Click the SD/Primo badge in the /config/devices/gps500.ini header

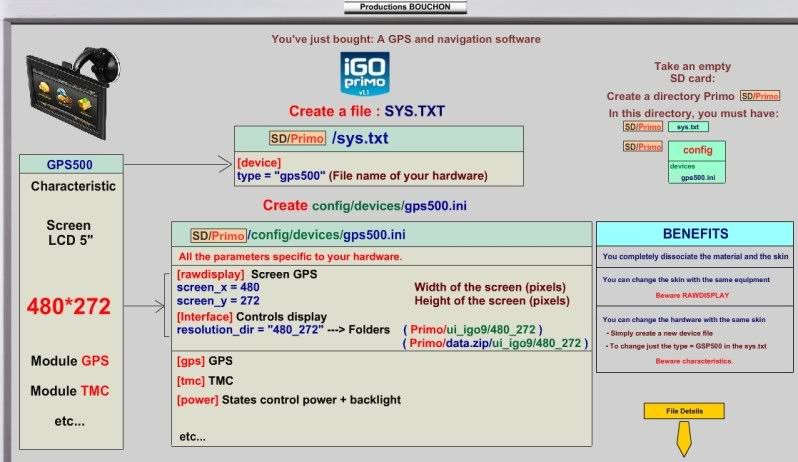218,236
